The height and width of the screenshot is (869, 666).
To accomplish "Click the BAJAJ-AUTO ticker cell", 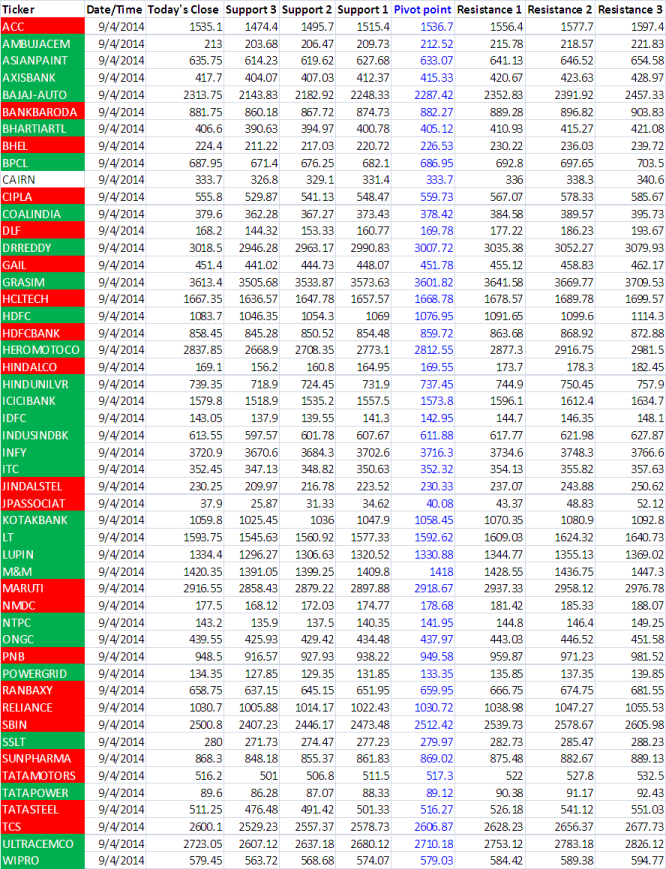I will pos(43,95).
